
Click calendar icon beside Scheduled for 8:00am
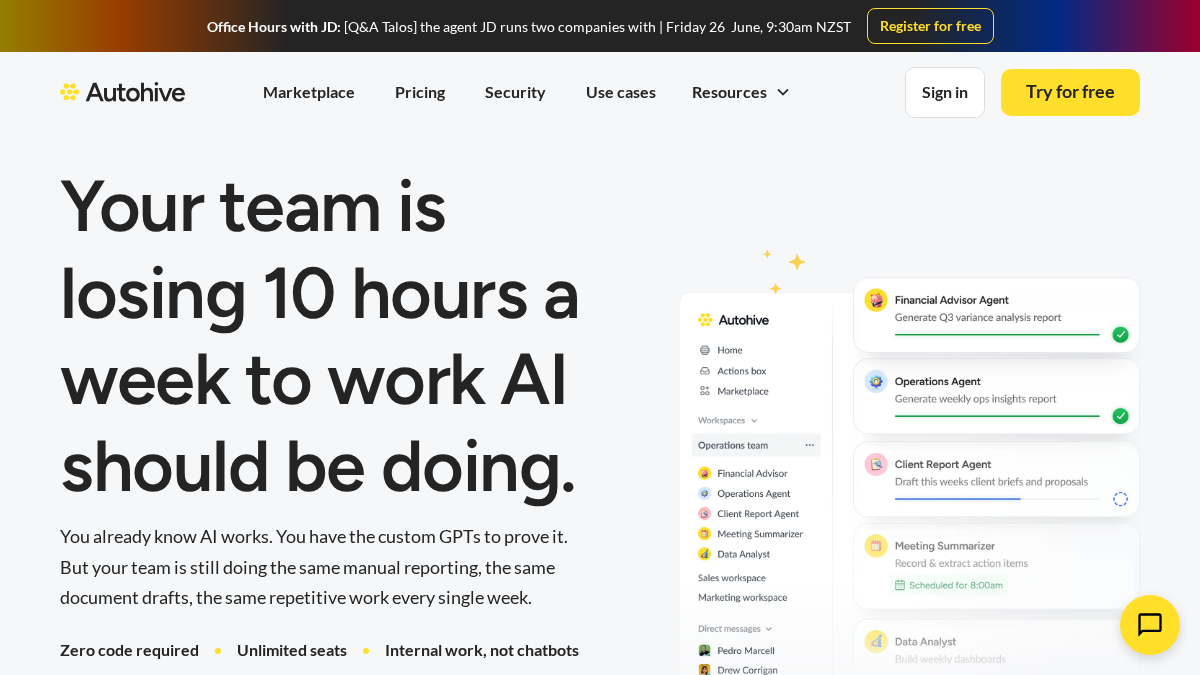click(x=901, y=585)
